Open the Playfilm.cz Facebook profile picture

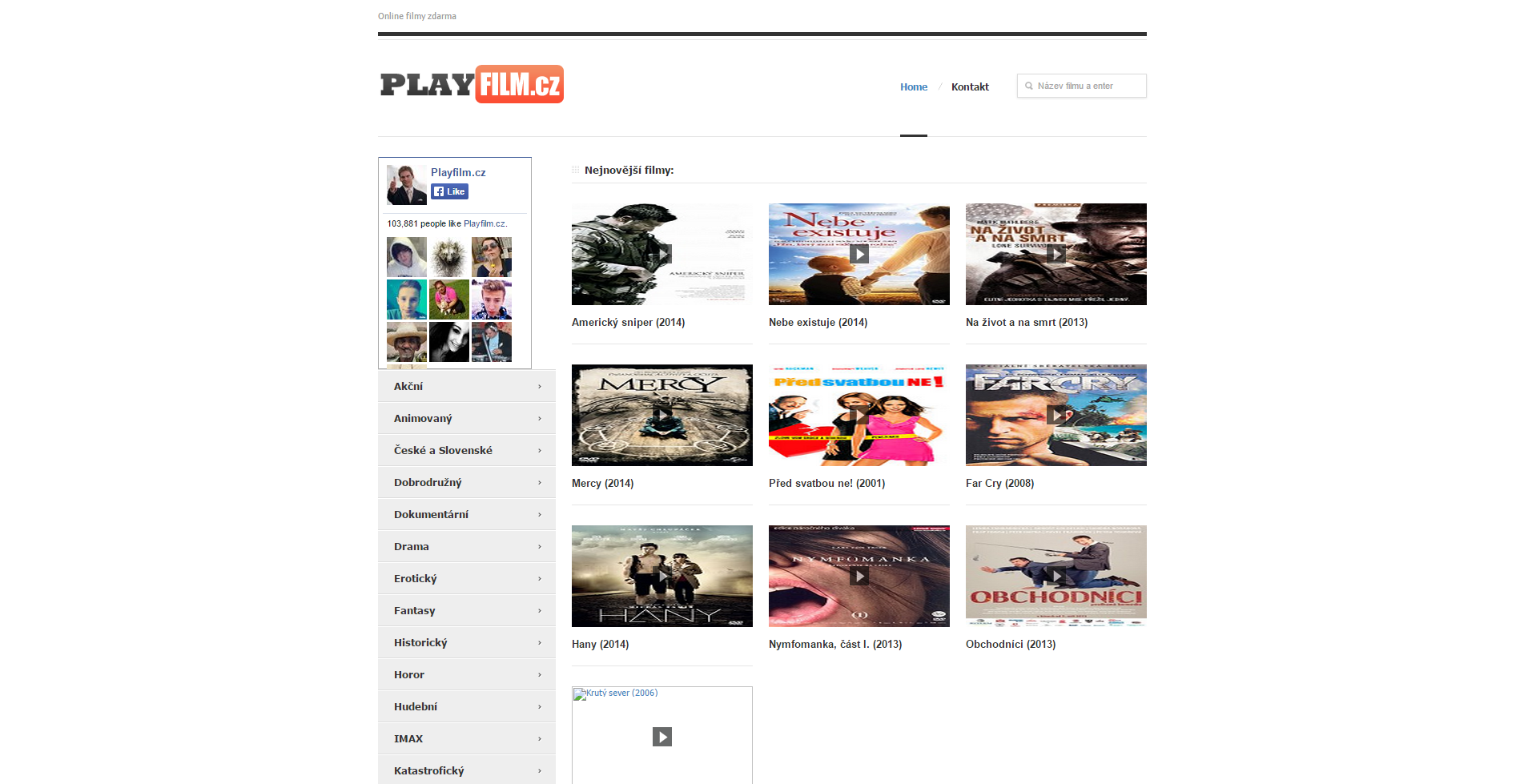407,185
